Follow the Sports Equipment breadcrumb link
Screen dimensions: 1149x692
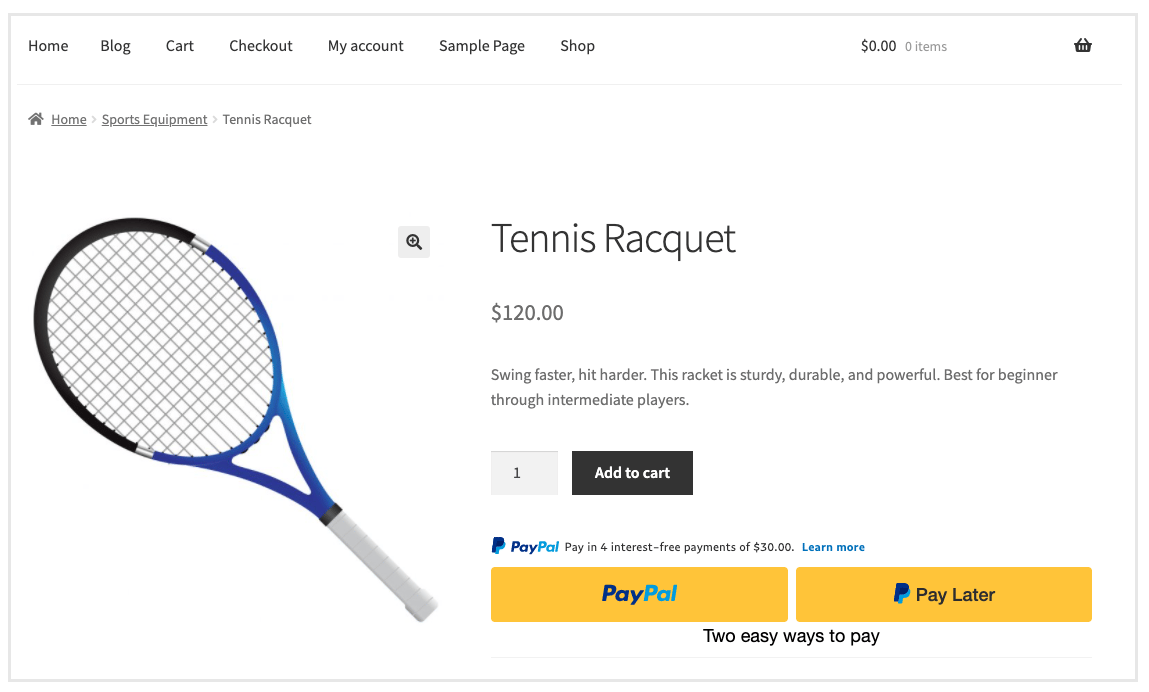[x=154, y=119]
